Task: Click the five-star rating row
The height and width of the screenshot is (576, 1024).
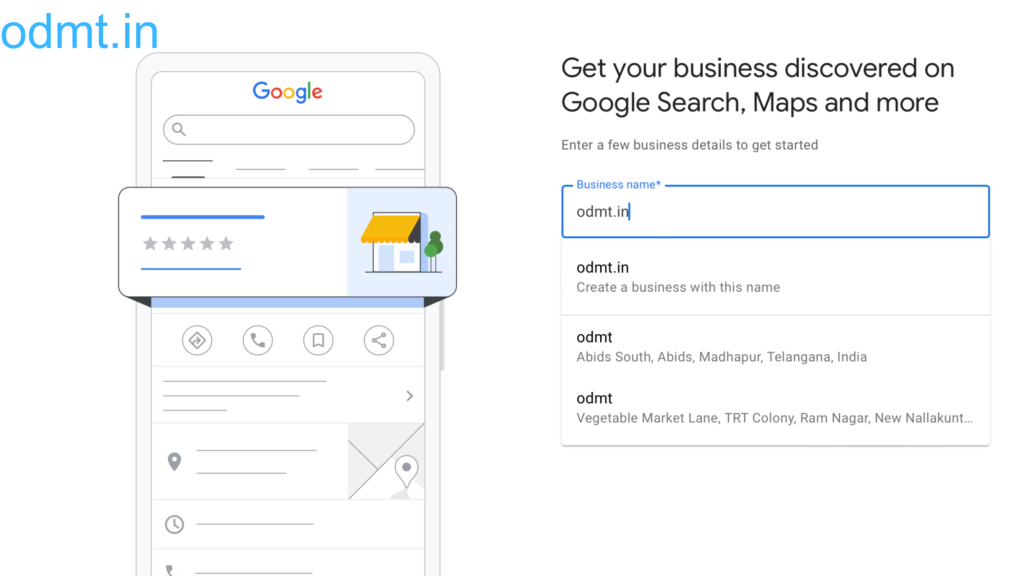Action: coord(188,244)
